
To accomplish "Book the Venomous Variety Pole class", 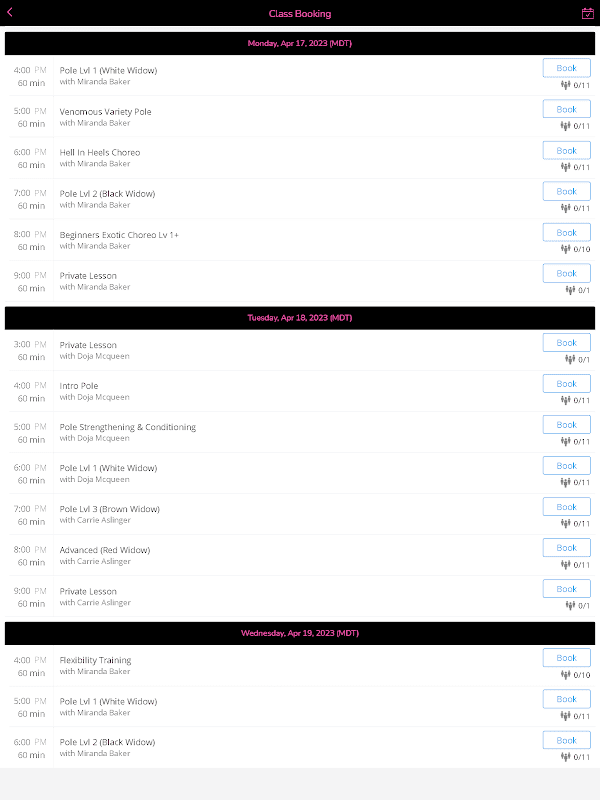I will tap(566, 109).
